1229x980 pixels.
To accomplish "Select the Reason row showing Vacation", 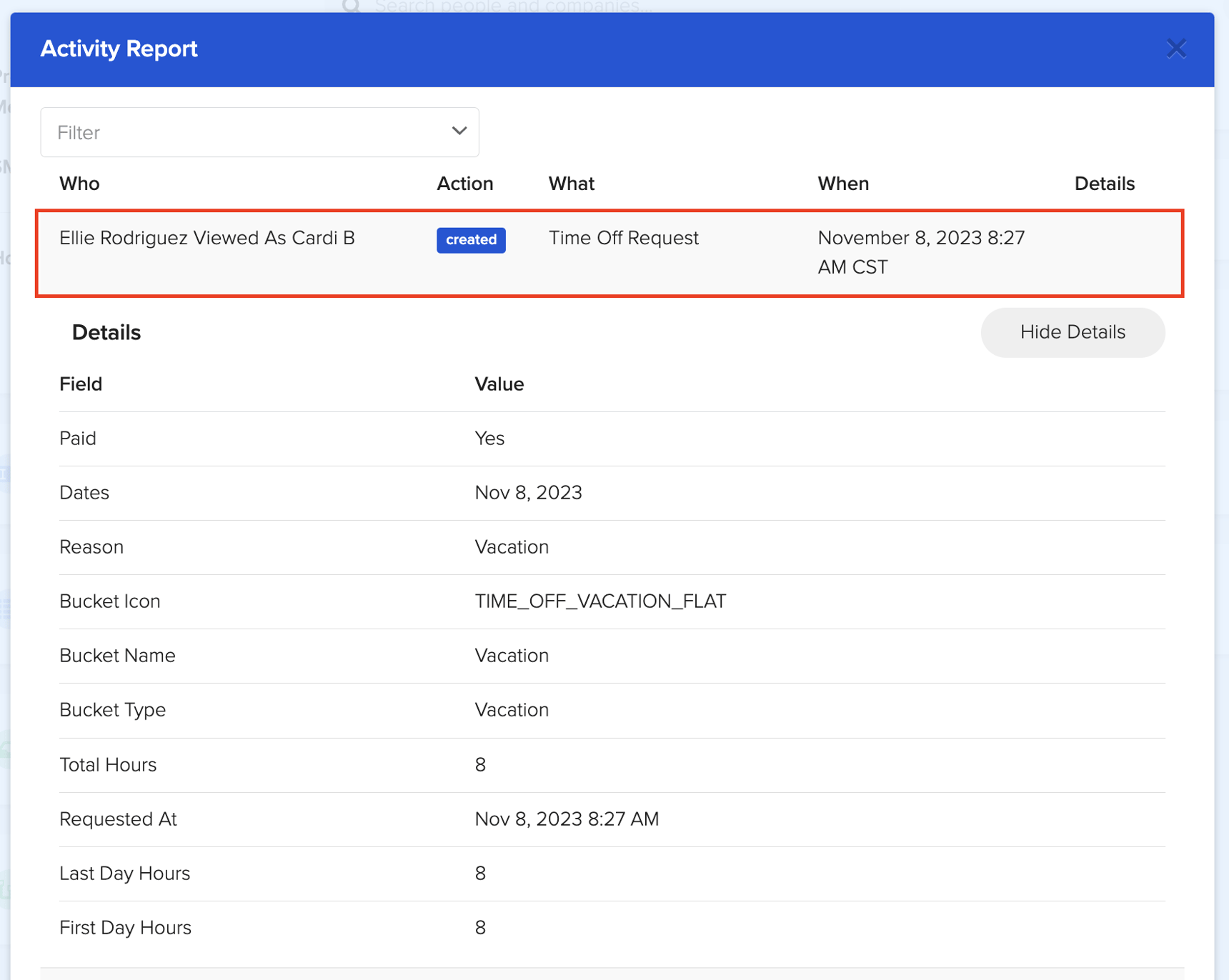I will [512, 546].
